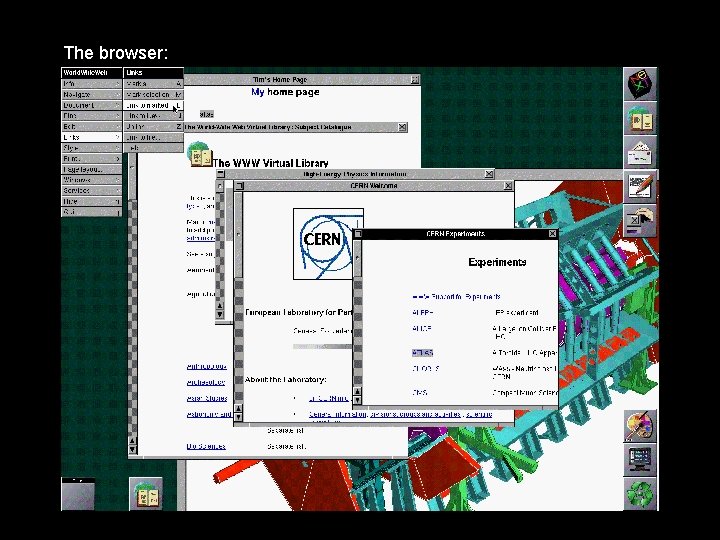720x540 pixels.
Task: Follow the CHORUS experiment link
Action: 425,369
